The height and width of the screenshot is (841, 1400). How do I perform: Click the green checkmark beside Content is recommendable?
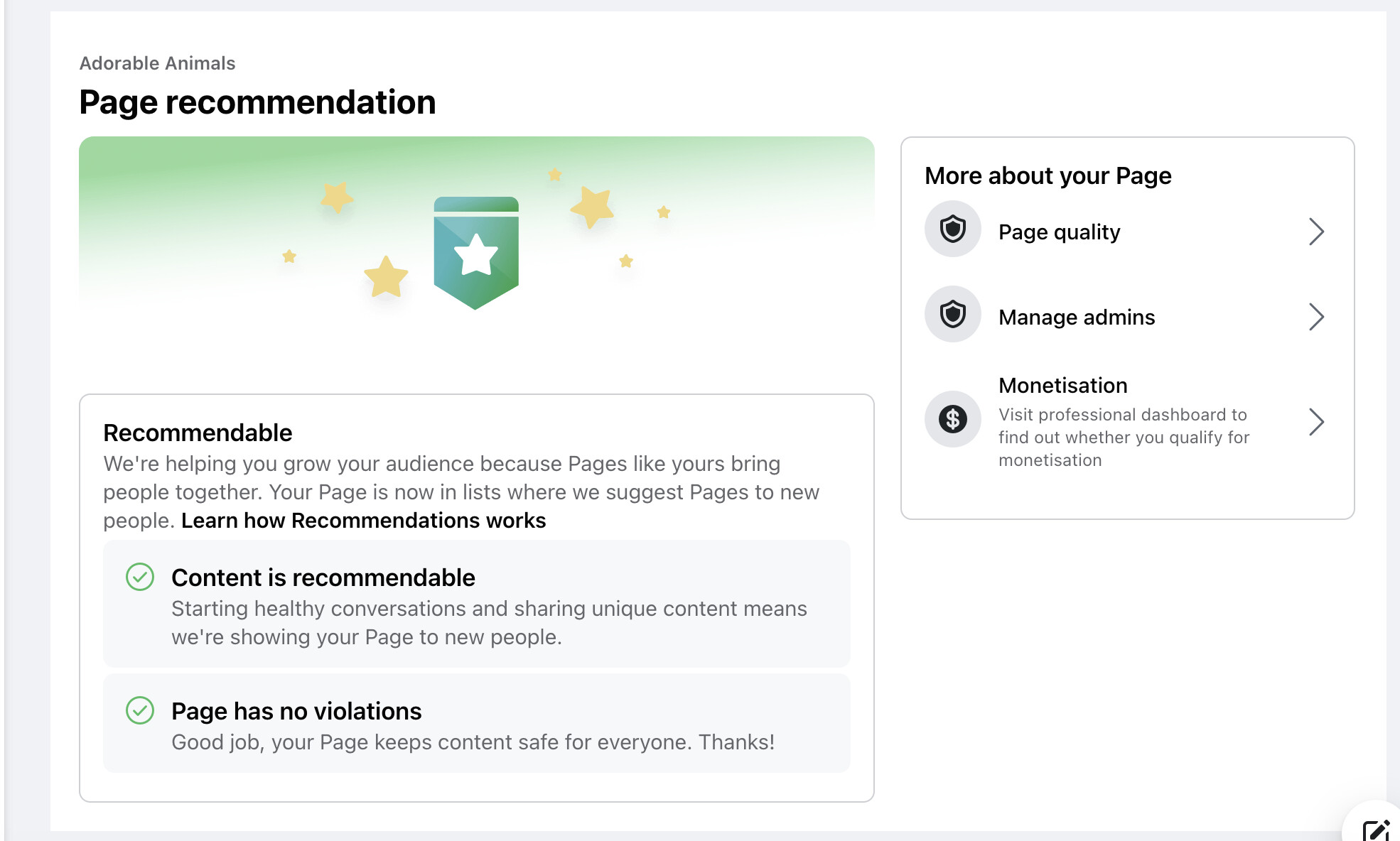tap(140, 577)
